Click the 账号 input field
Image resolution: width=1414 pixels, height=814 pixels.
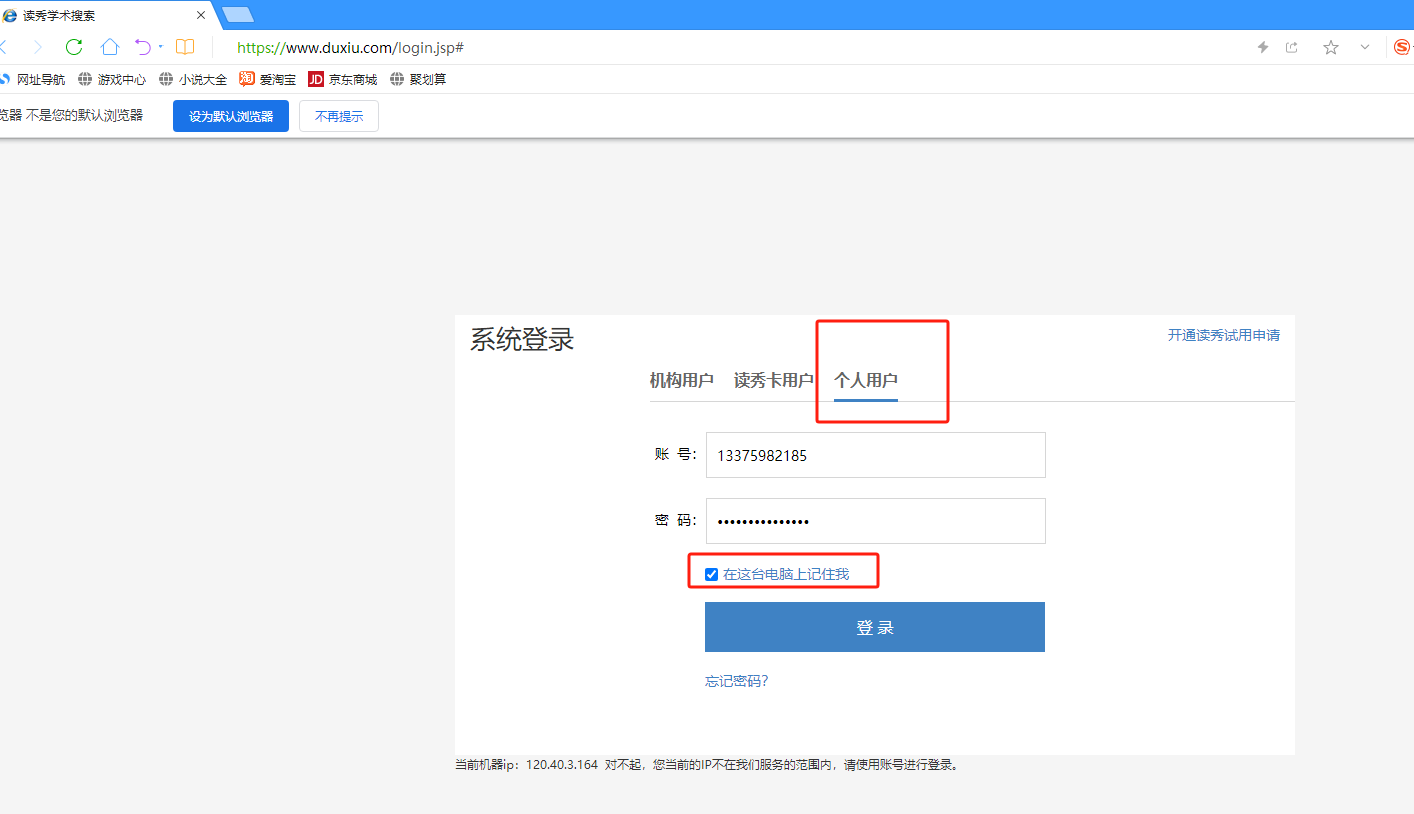[875, 455]
